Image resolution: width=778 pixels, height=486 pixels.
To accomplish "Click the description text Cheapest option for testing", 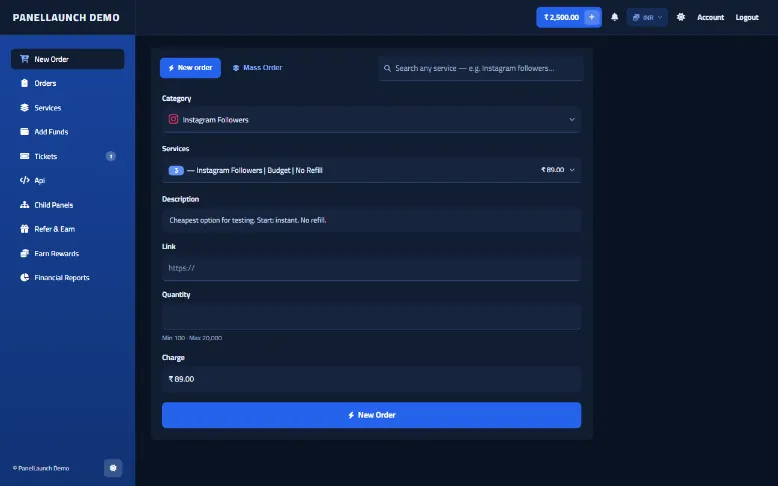I will pos(248,220).
